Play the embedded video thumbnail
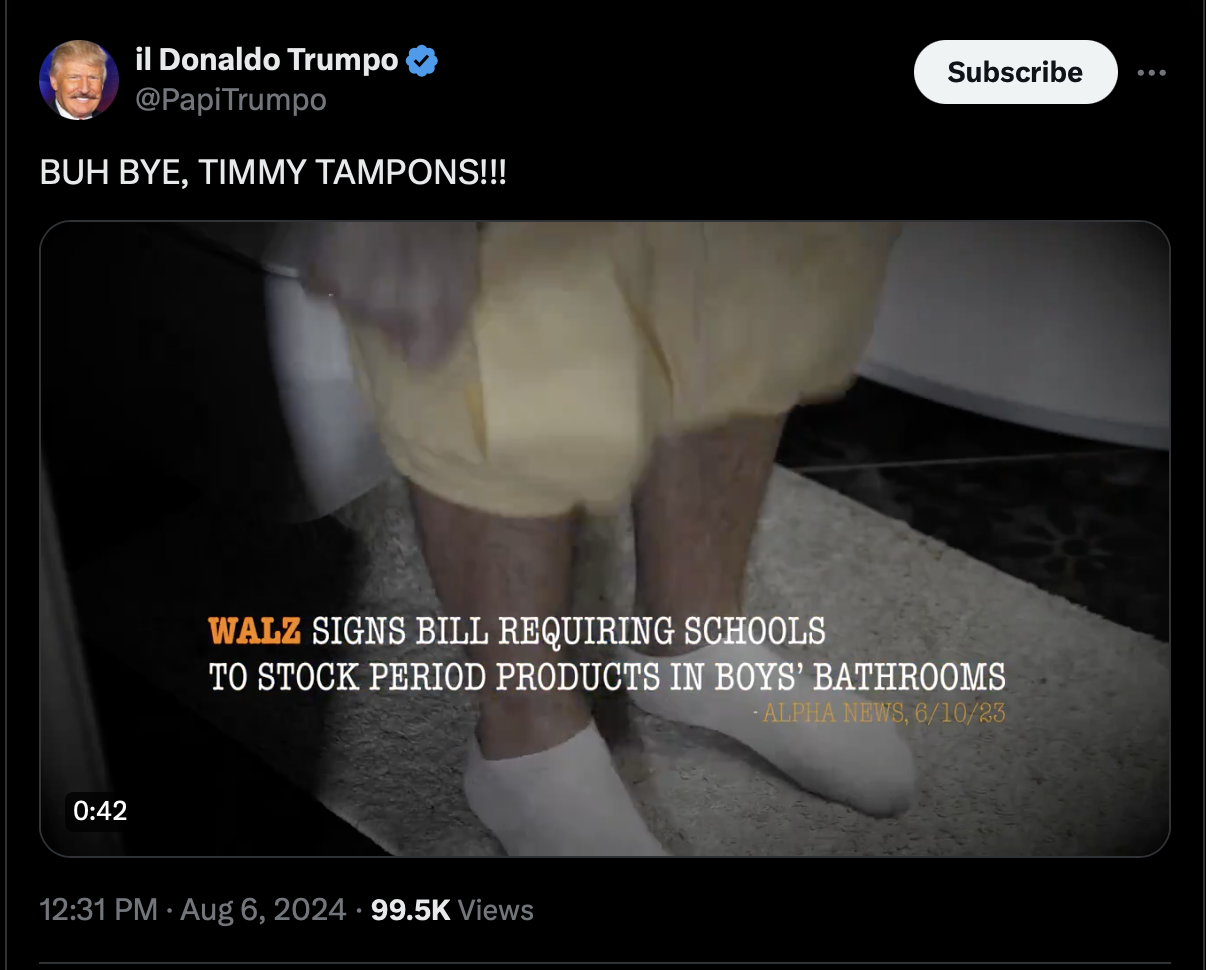This screenshot has height=970, width=1206. point(605,538)
